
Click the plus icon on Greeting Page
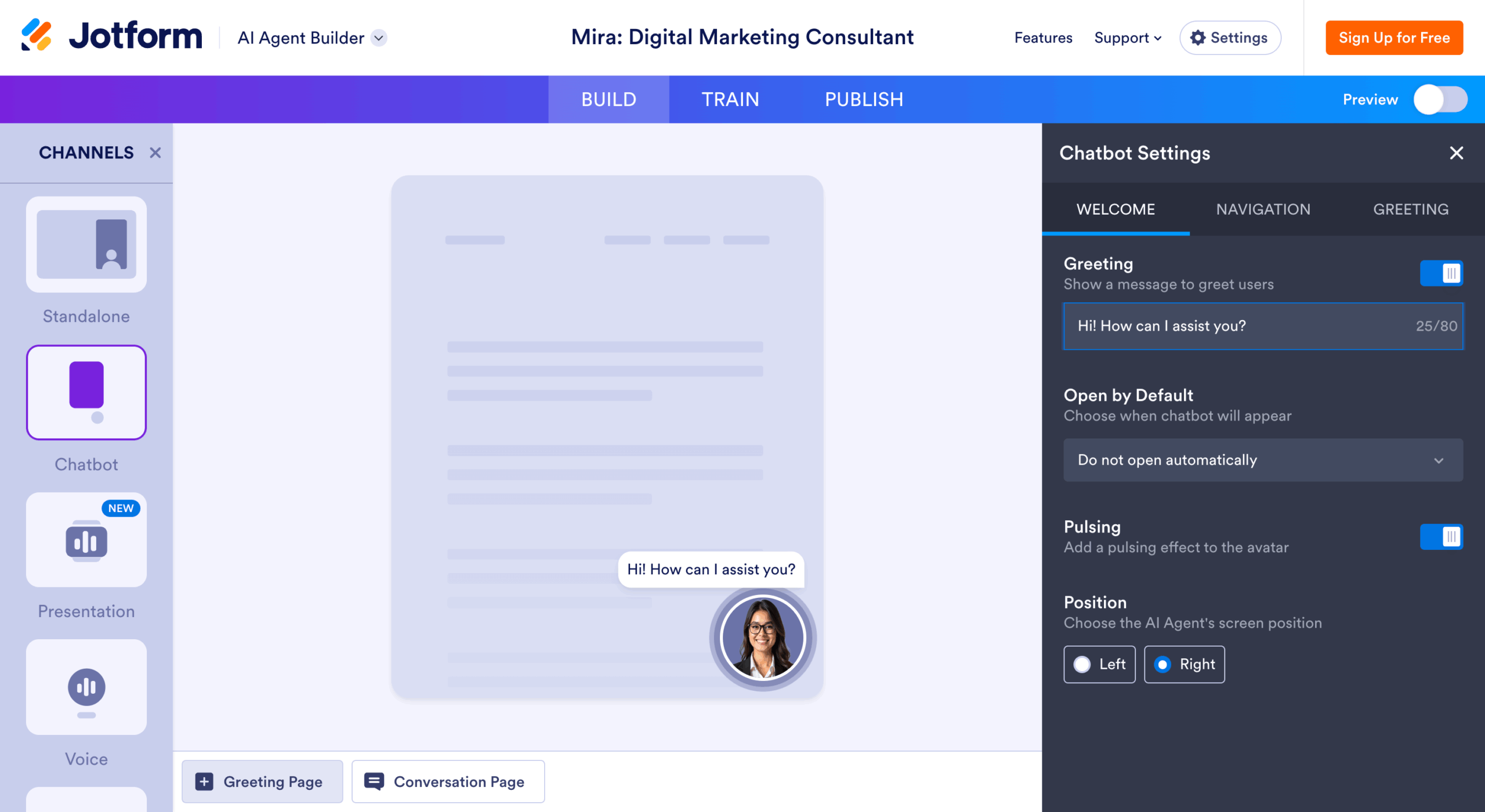click(x=204, y=781)
